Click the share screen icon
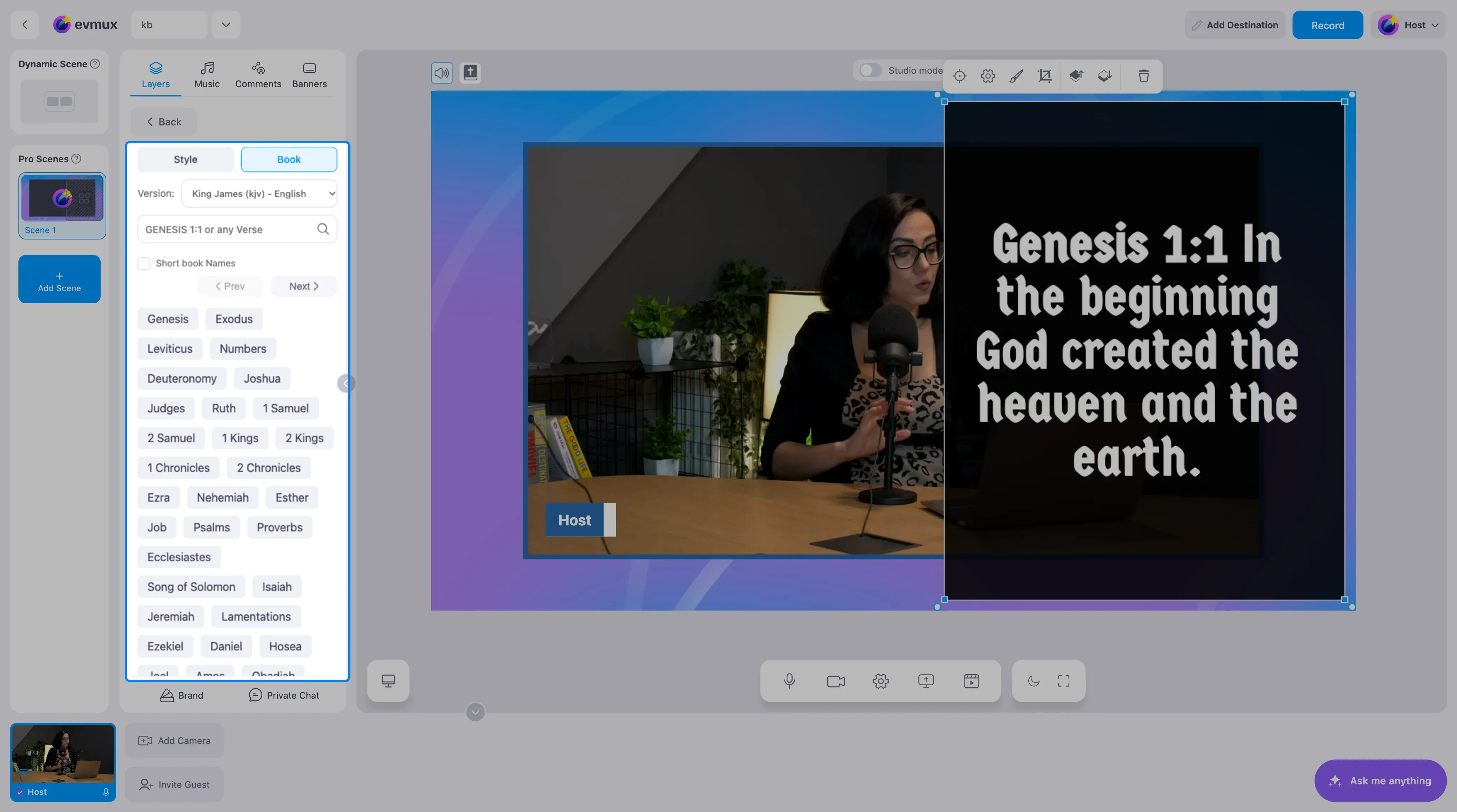The image size is (1457, 812). (926, 681)
